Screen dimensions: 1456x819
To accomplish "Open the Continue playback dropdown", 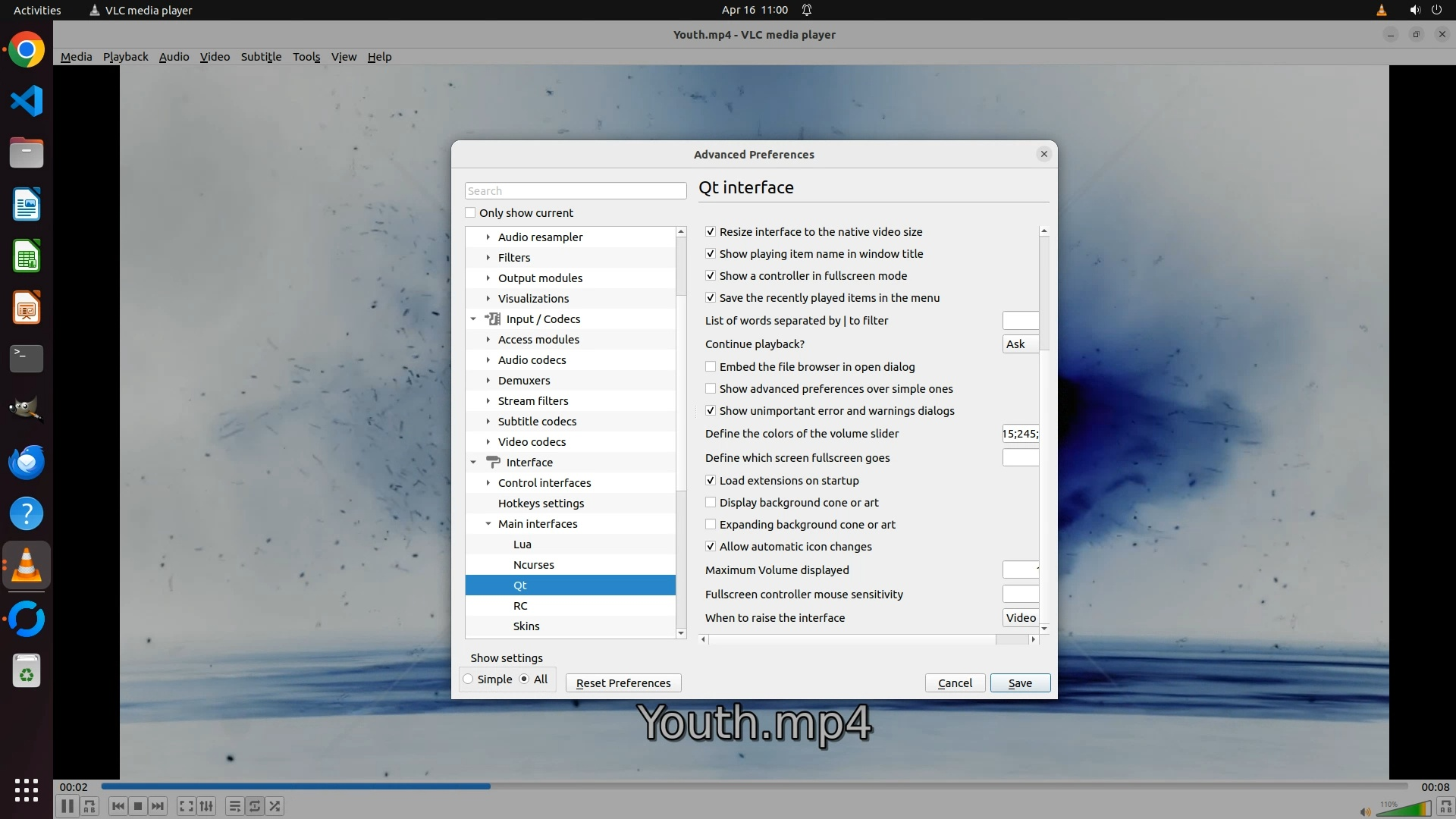I will [x=1020, y=344].
